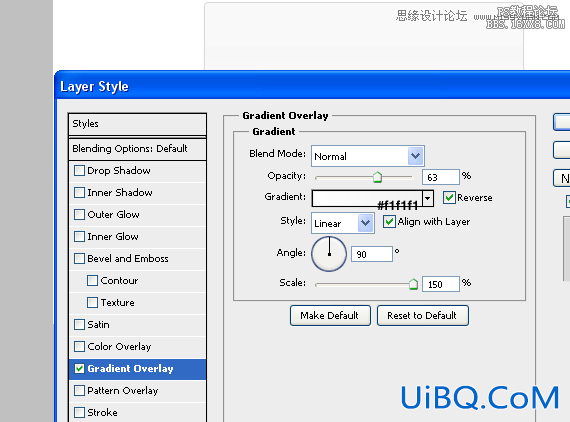Open the Blend Mode dropdown
This screenshot has height=422, width=570.
368,156
